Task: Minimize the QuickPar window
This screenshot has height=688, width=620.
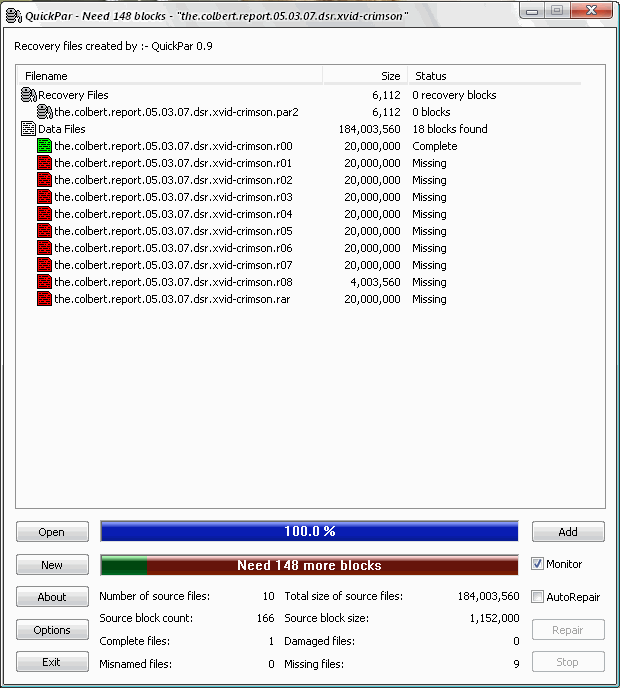Action: pos(532,10)
